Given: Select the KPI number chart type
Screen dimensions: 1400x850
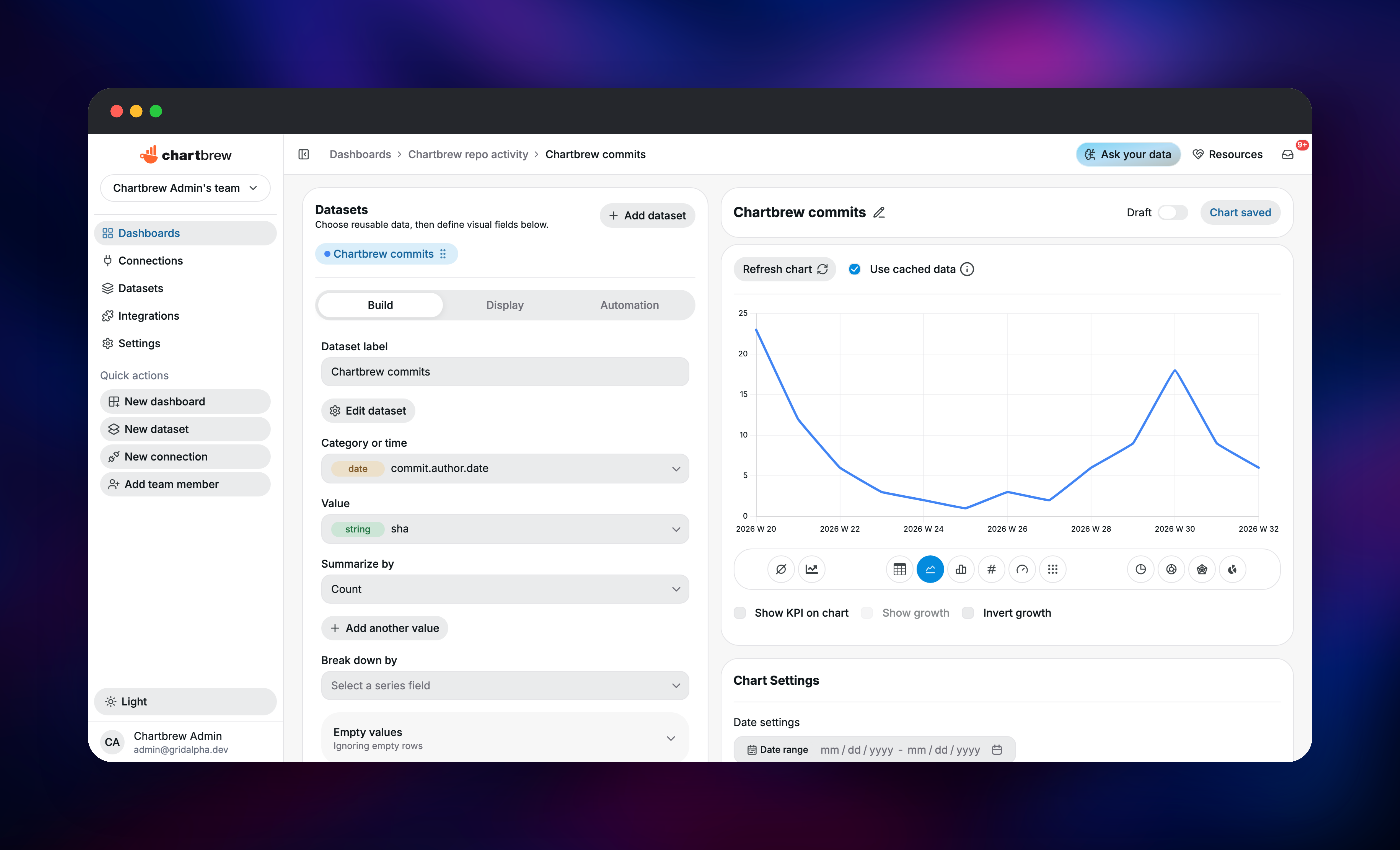Looking at the screenshot, I should 992,569.
